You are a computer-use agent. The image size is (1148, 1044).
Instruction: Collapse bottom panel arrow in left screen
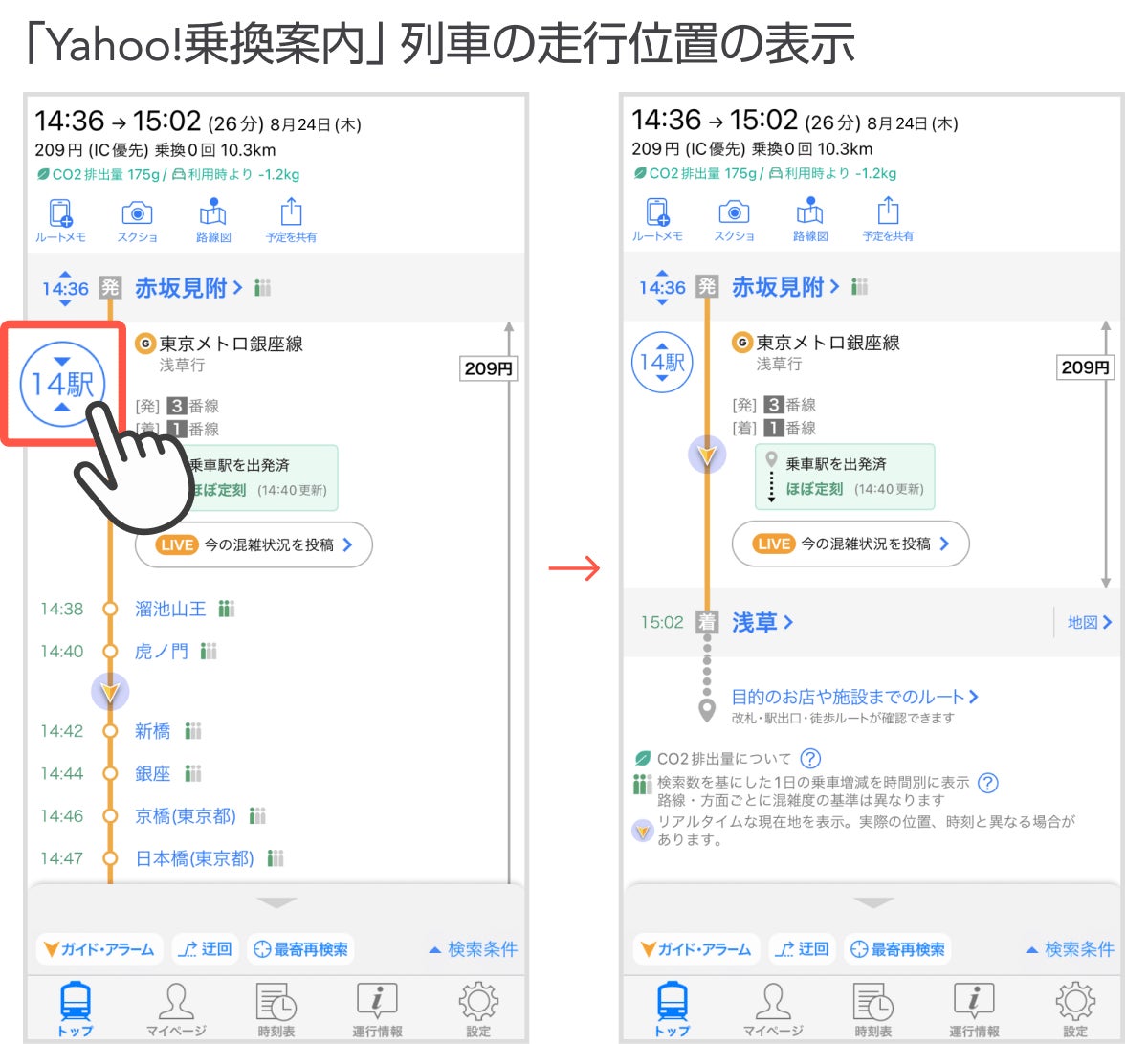277,902
